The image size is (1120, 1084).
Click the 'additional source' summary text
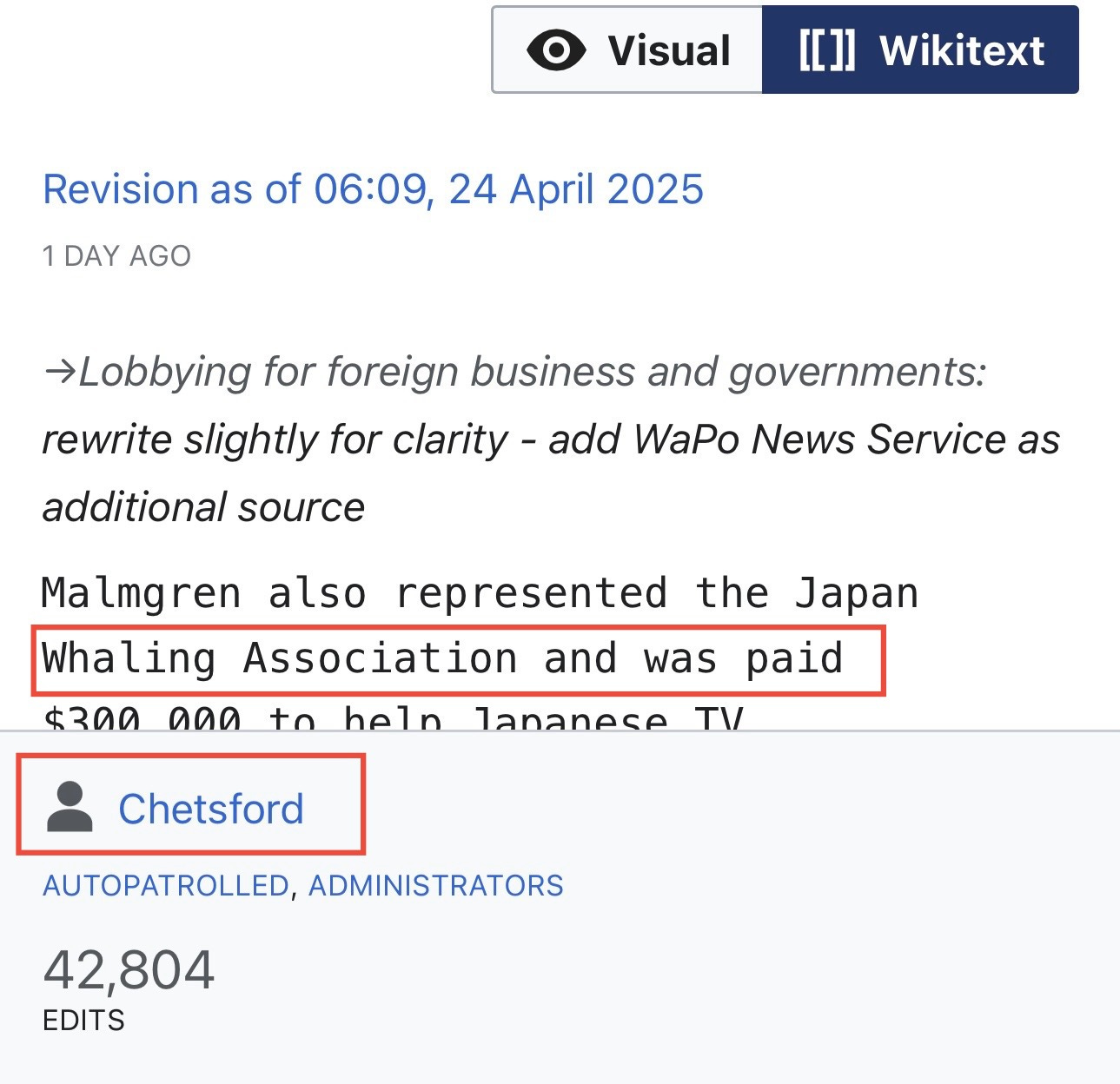[x=203, y=507]
